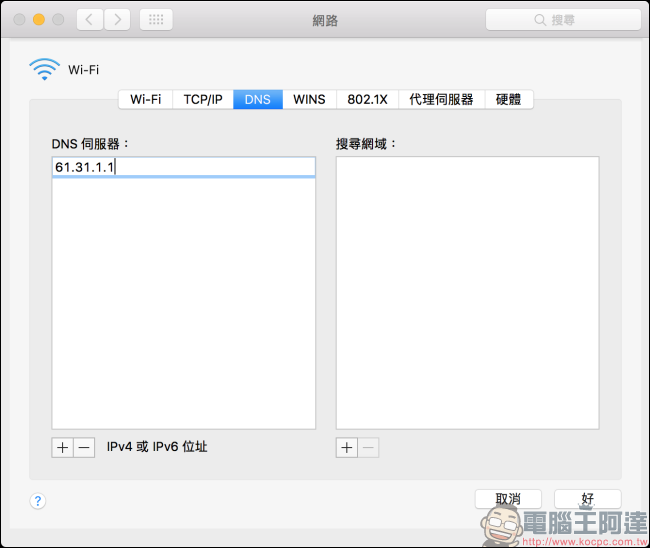Open the WINS tab
This screenshot has width=650, height=548.
tap(309, 99)
